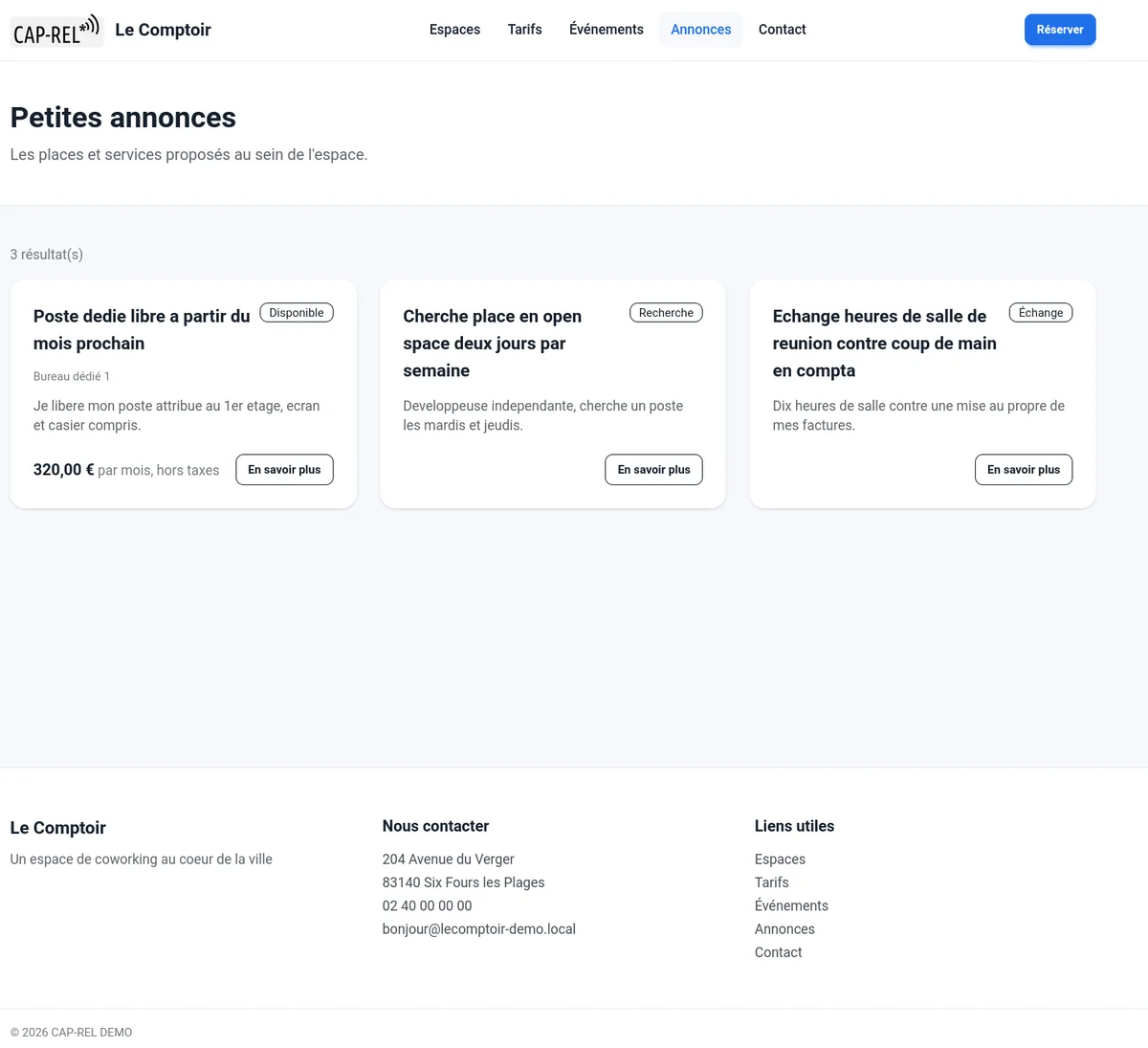Select the 320,00 € price text
Image resolution: width=1148 pixels, height=1048 pixels.
pyautogui.click(x=64, y=470)
